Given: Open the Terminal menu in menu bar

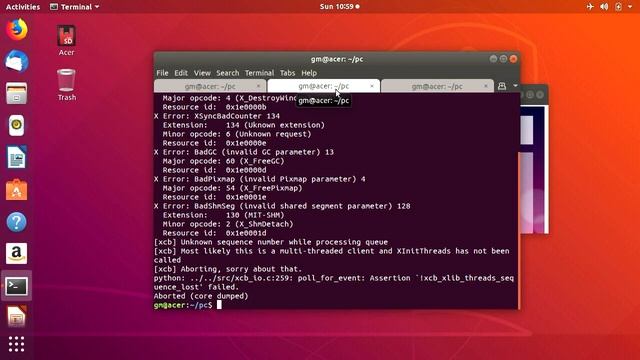Looking at the screenshot, I should (259, 73).
